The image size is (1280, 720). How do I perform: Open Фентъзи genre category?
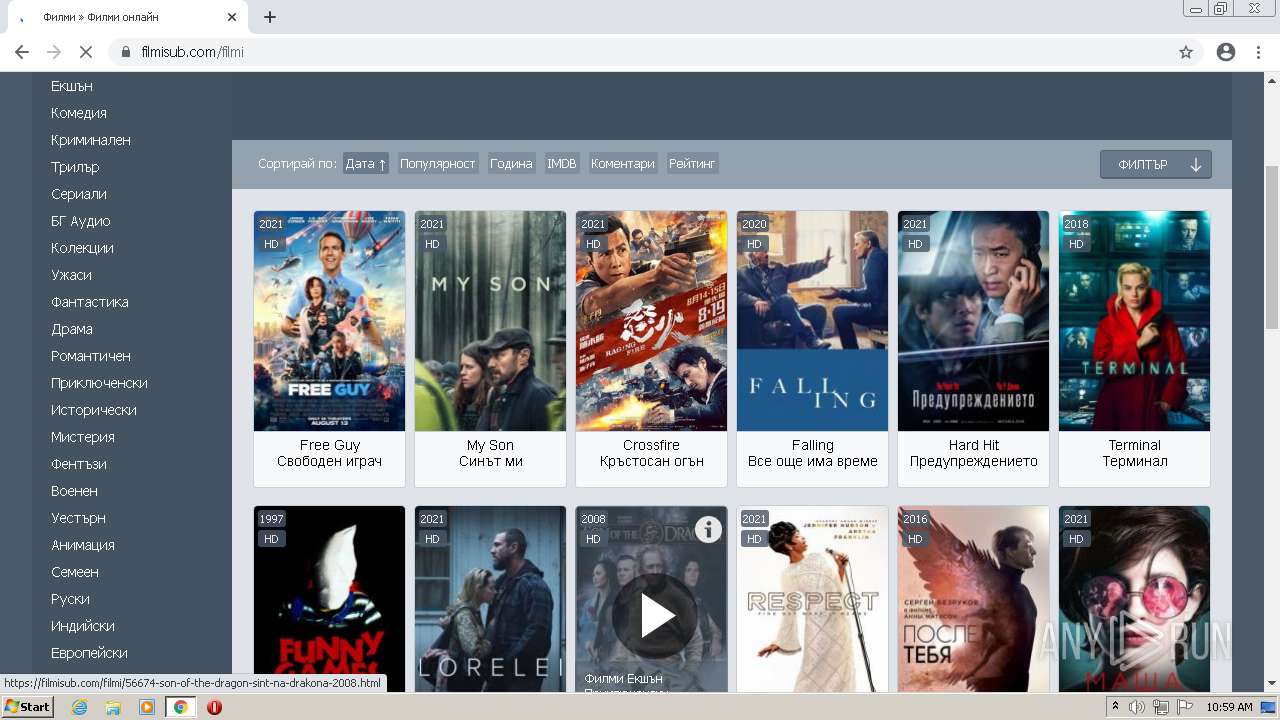coord(79,464)
